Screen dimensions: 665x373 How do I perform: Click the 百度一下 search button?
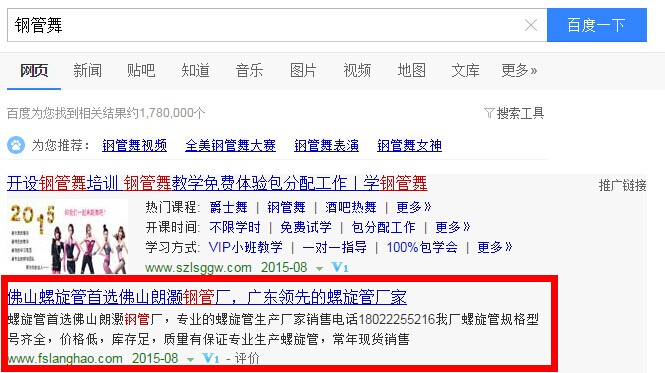[x=597, y=25]
